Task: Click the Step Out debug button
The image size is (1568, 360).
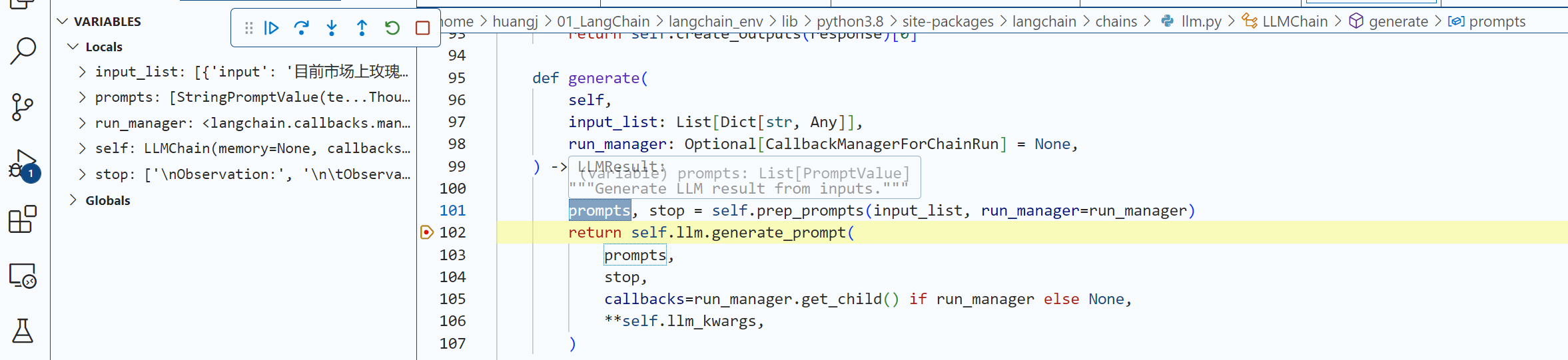Action: tap(362, 28)
